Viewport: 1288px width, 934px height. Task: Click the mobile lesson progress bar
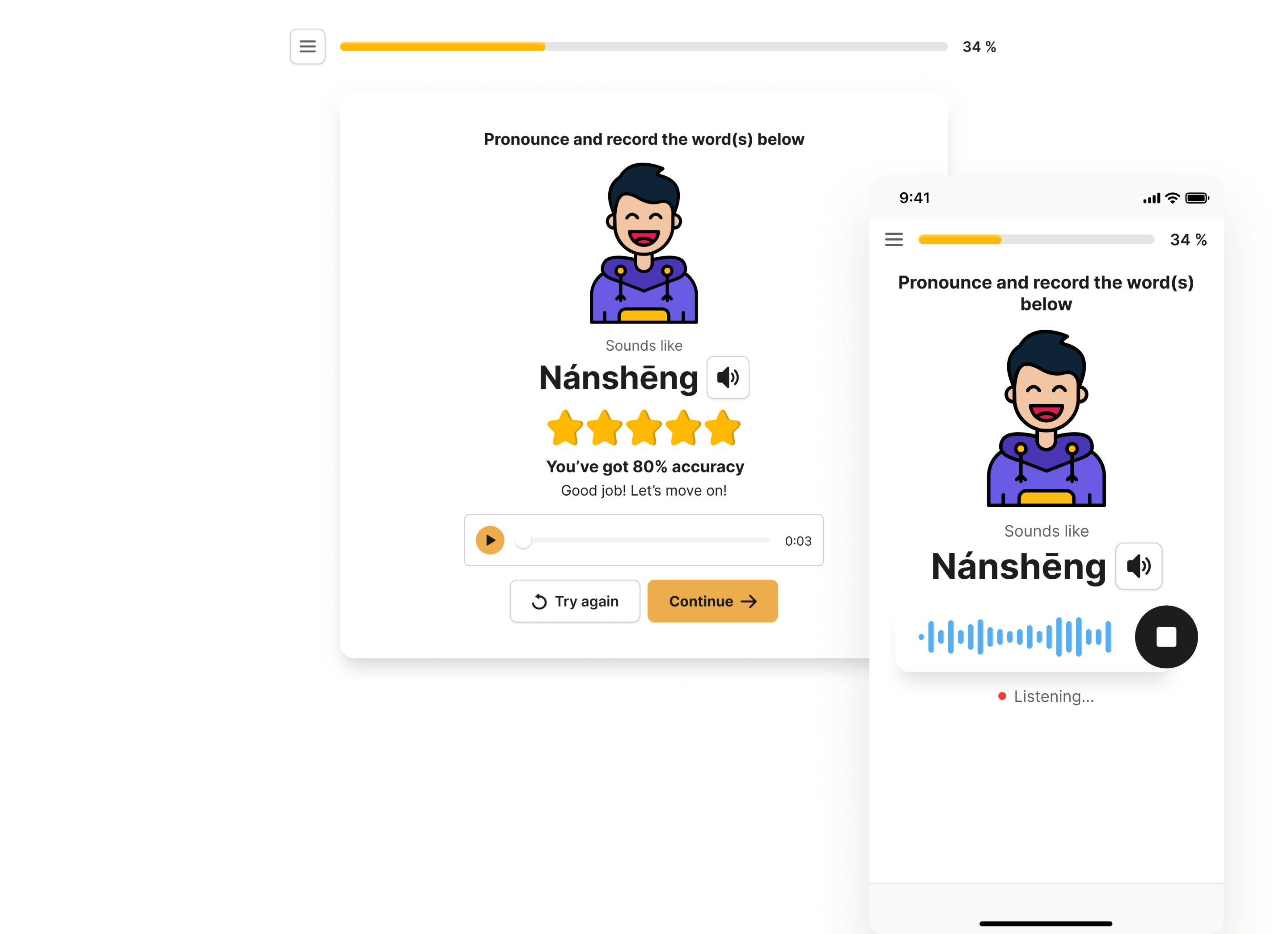[1036, 240]
